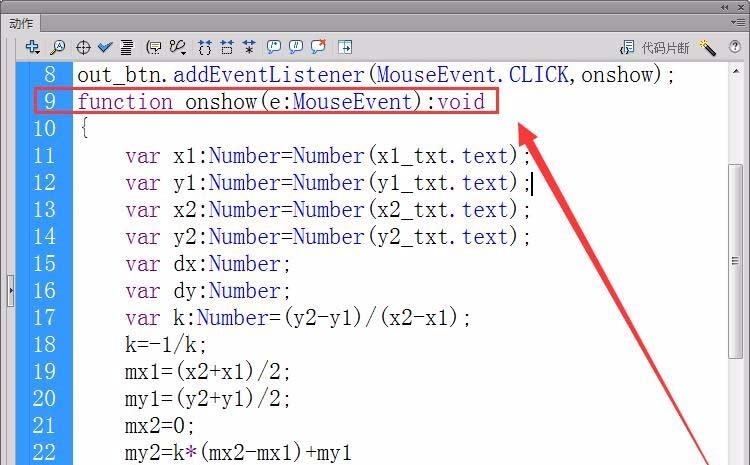The width and height of the screenshot is (750, 465).
Task: Click the collapse between braces icon
Action: (x=205, y=47)
